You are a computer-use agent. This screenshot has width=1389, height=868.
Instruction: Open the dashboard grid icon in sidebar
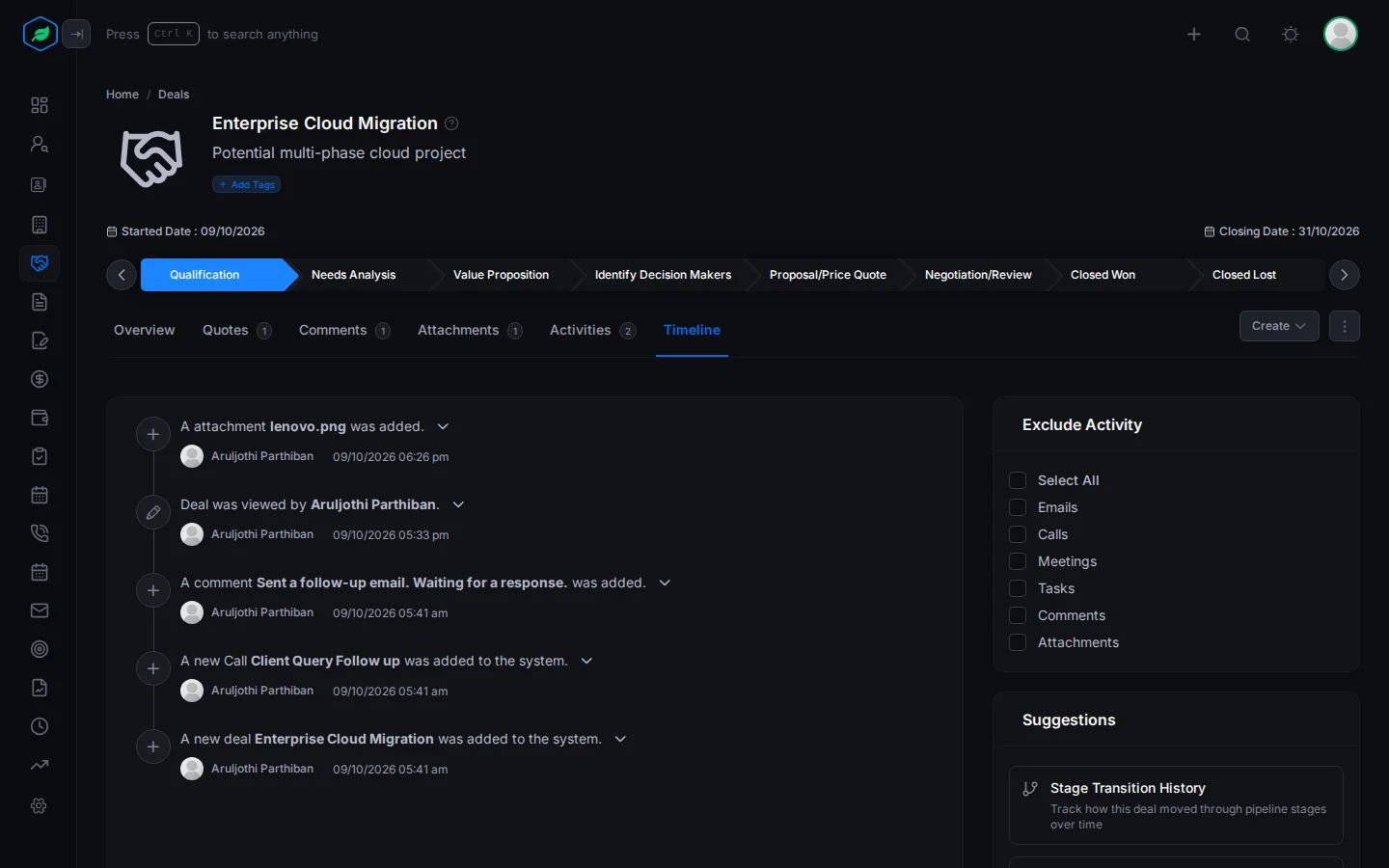[40, 105]
